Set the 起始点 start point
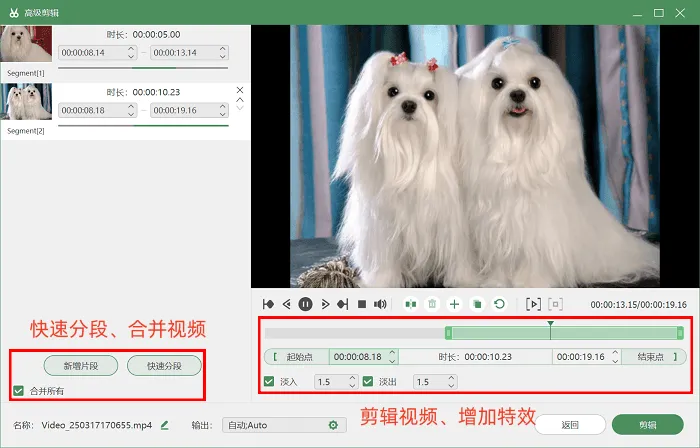The image size is (700, 448). (296, 357)
